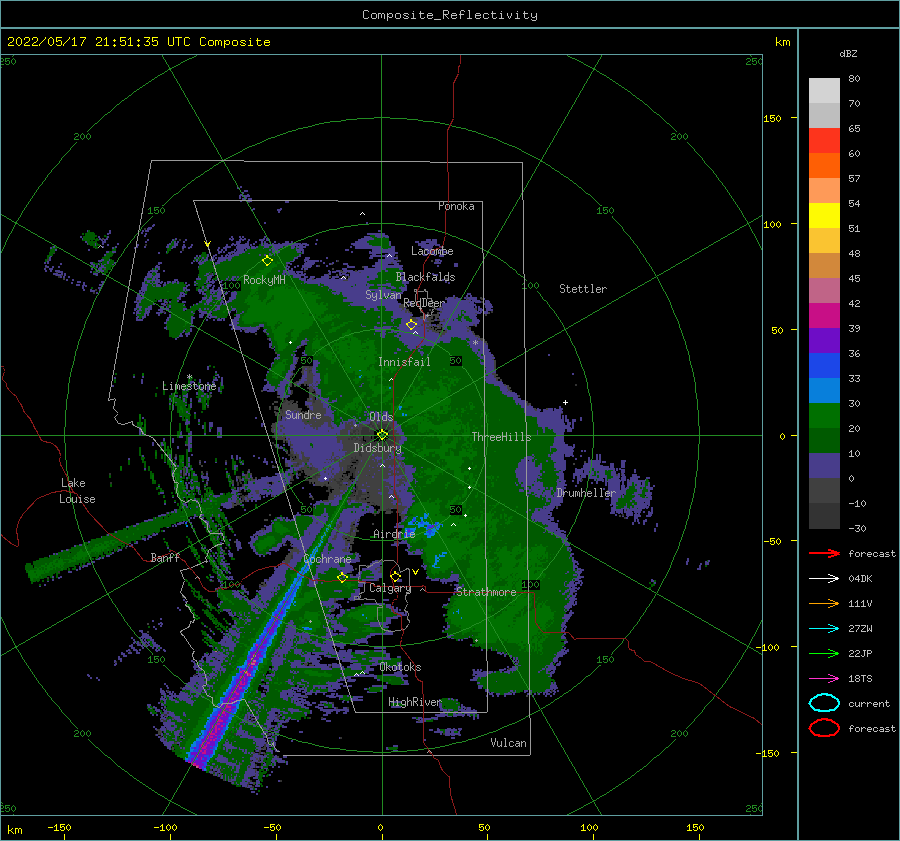The image size is (900, 841).
Task: Click the cyan current ellipse legend icon
Action: coord(824,703)
